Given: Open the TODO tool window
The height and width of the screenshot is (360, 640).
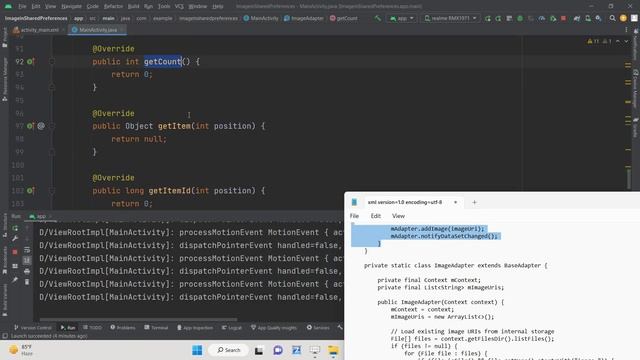Looking at the screenshot, I should [92, 327].
